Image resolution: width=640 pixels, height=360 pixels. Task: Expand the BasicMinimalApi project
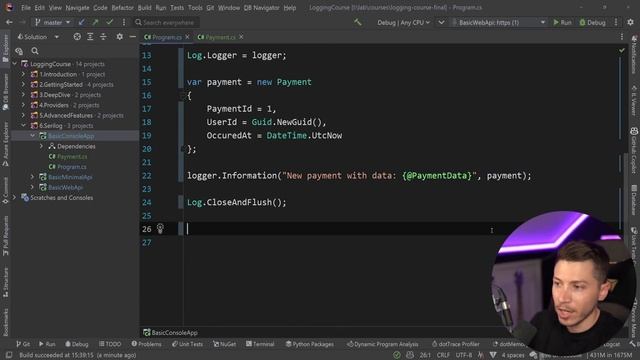(x=32, y=177)
